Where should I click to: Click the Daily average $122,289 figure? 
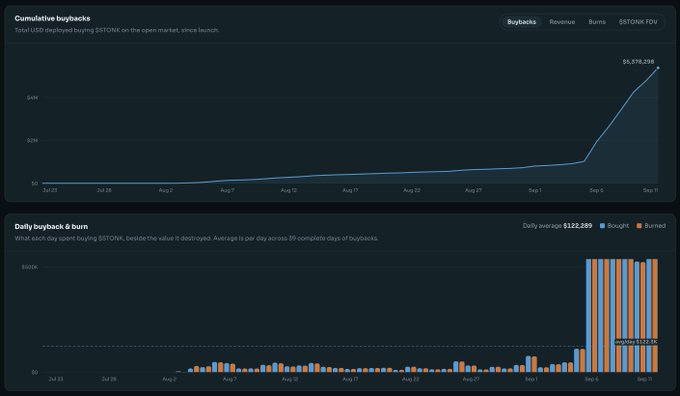pyautogui.click(x=557, y=226)
